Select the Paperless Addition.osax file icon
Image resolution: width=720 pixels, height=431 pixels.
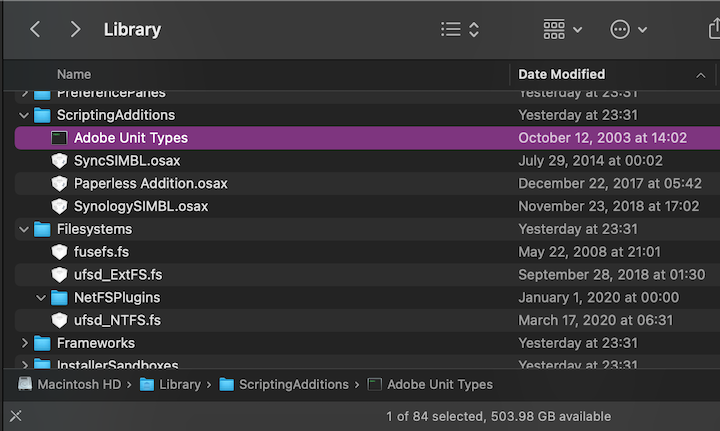(59, 184)
